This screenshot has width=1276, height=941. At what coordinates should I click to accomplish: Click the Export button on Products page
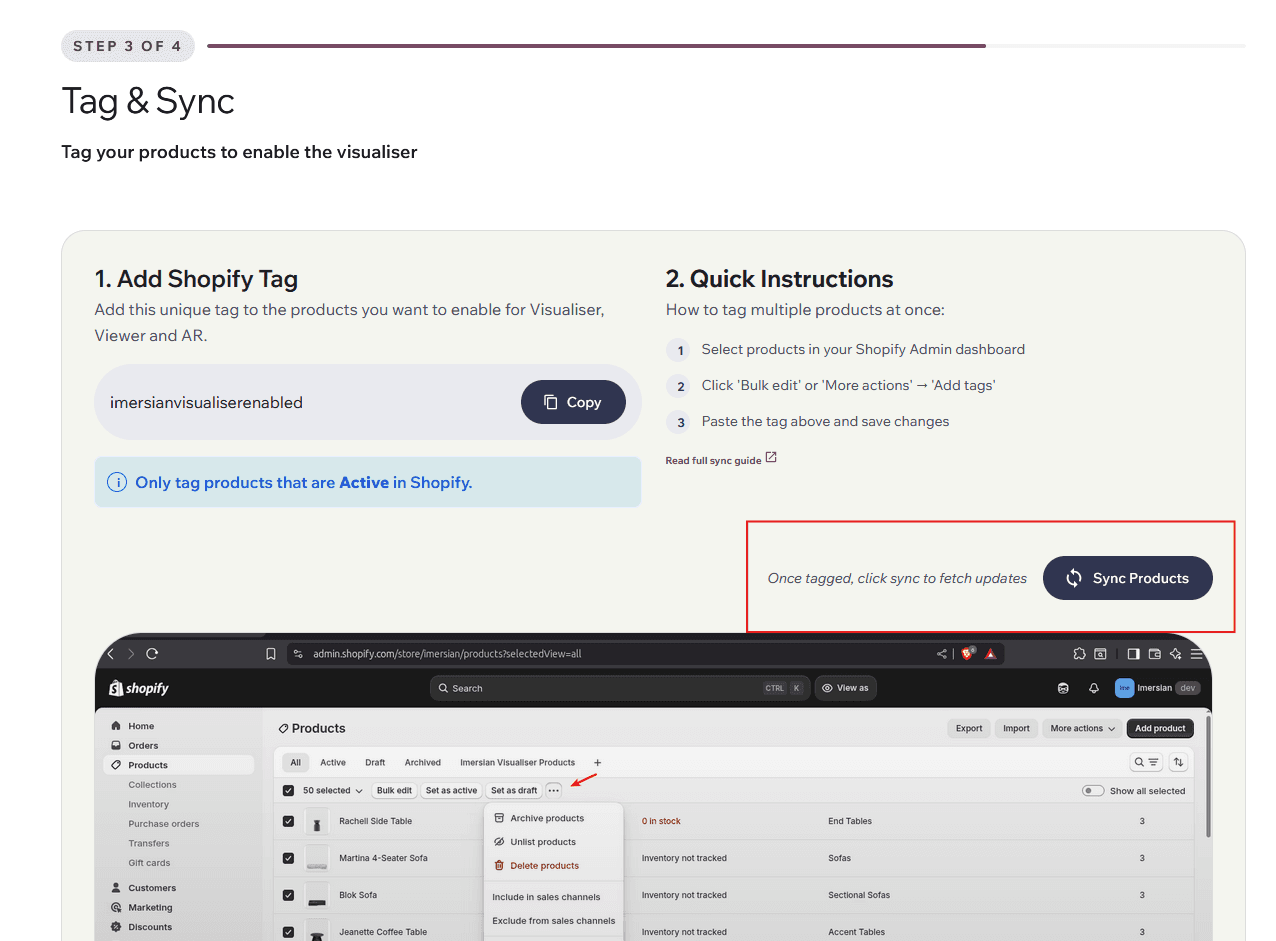tap(969, 728)
